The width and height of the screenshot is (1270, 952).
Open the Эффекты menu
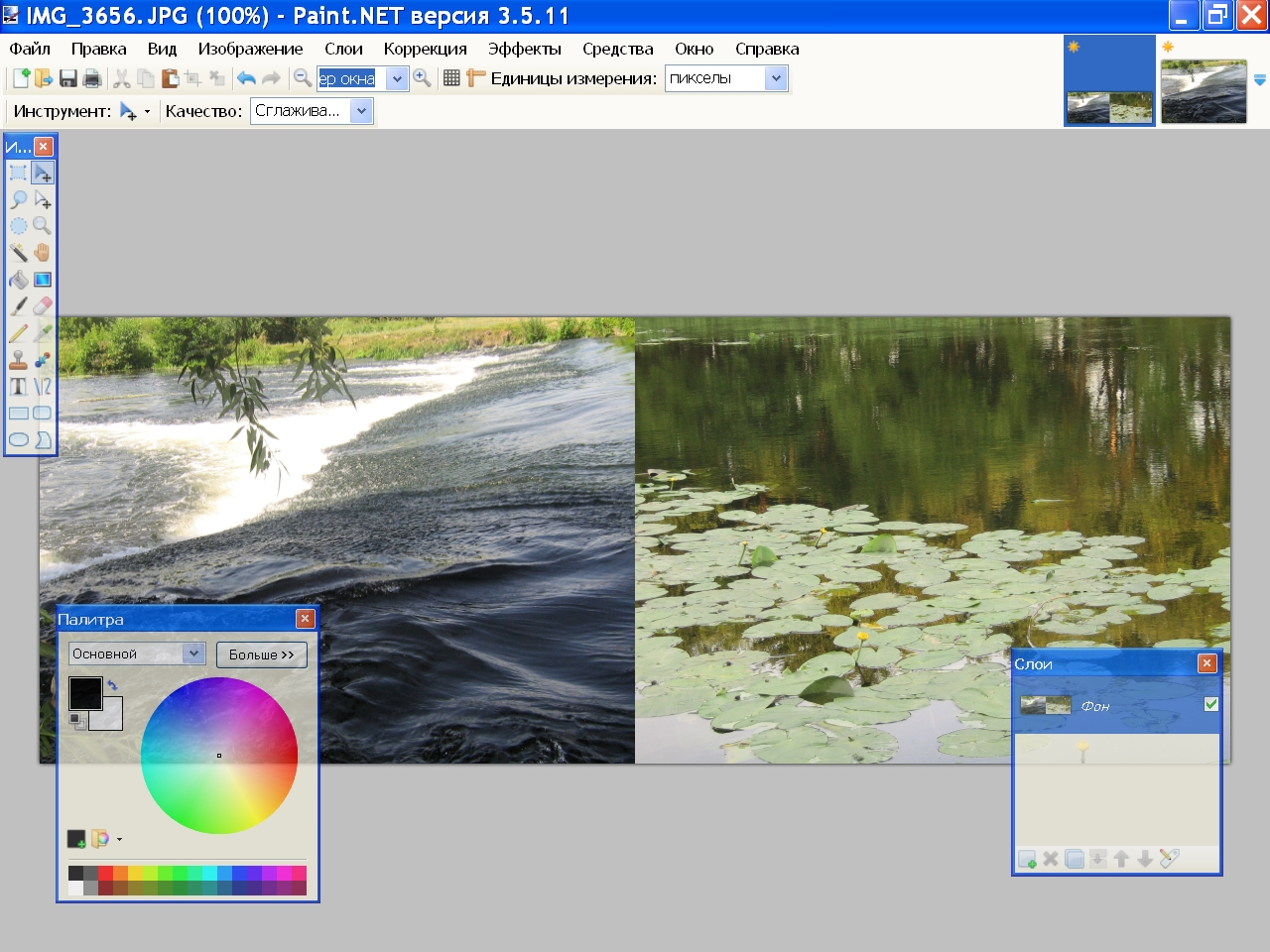[524, 49]
